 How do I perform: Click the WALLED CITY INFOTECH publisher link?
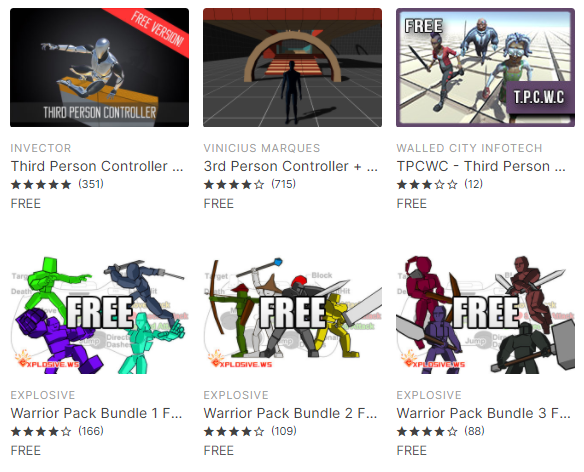[469, 148]
